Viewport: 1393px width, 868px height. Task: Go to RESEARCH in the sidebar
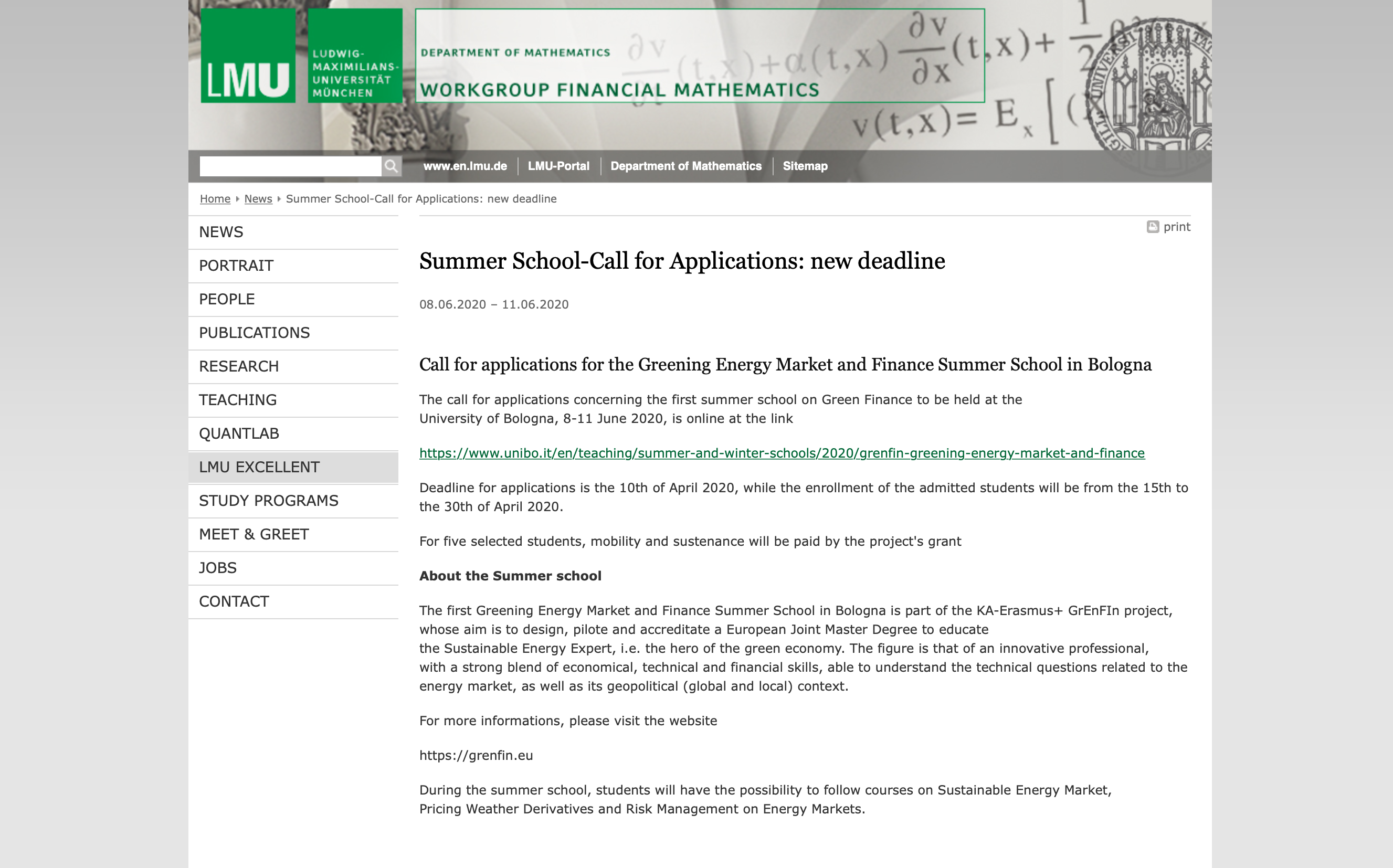click(293, 367)
